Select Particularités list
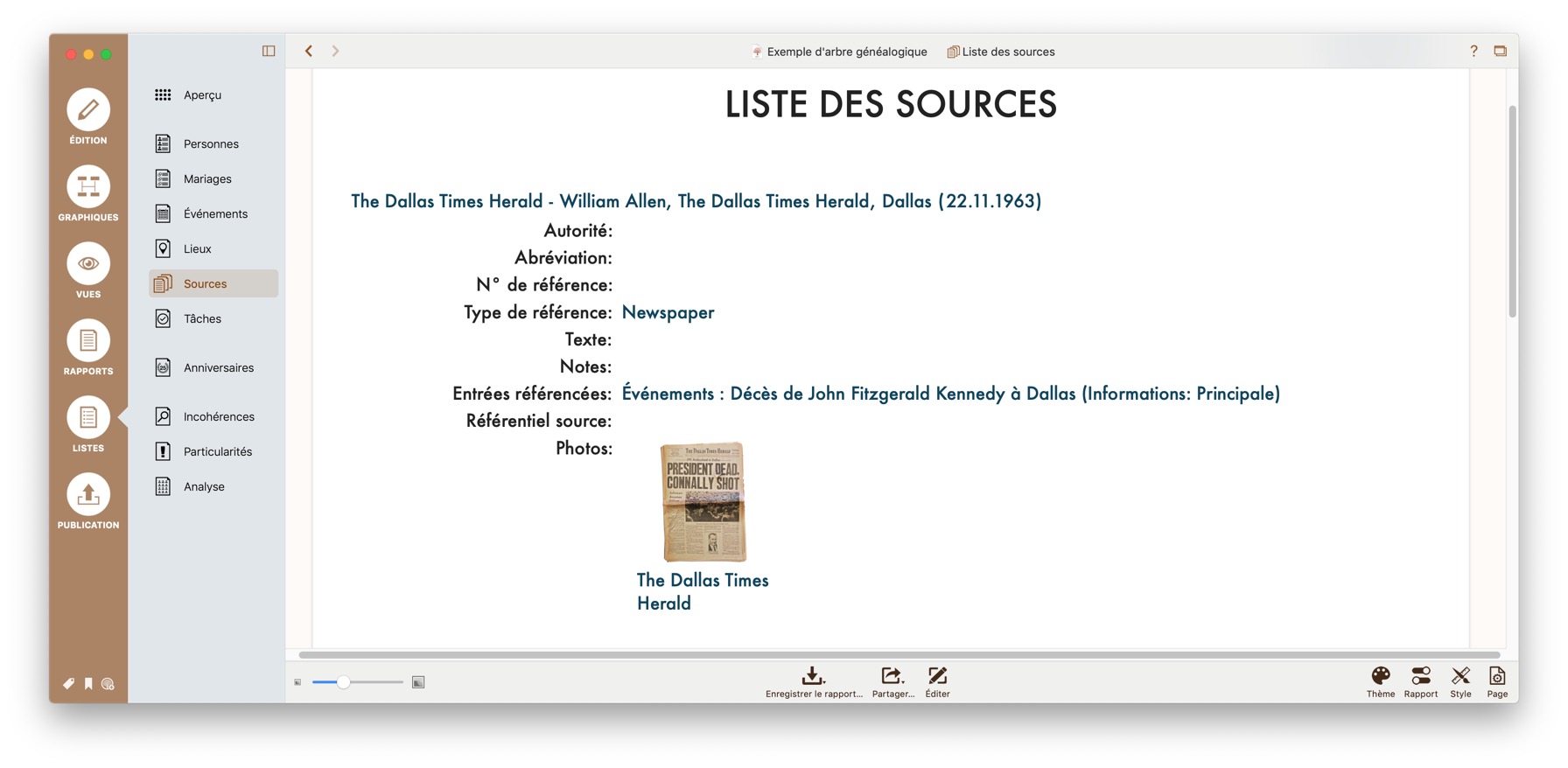1568x768 pixels. pyautogui.click(x=213, y=451)
